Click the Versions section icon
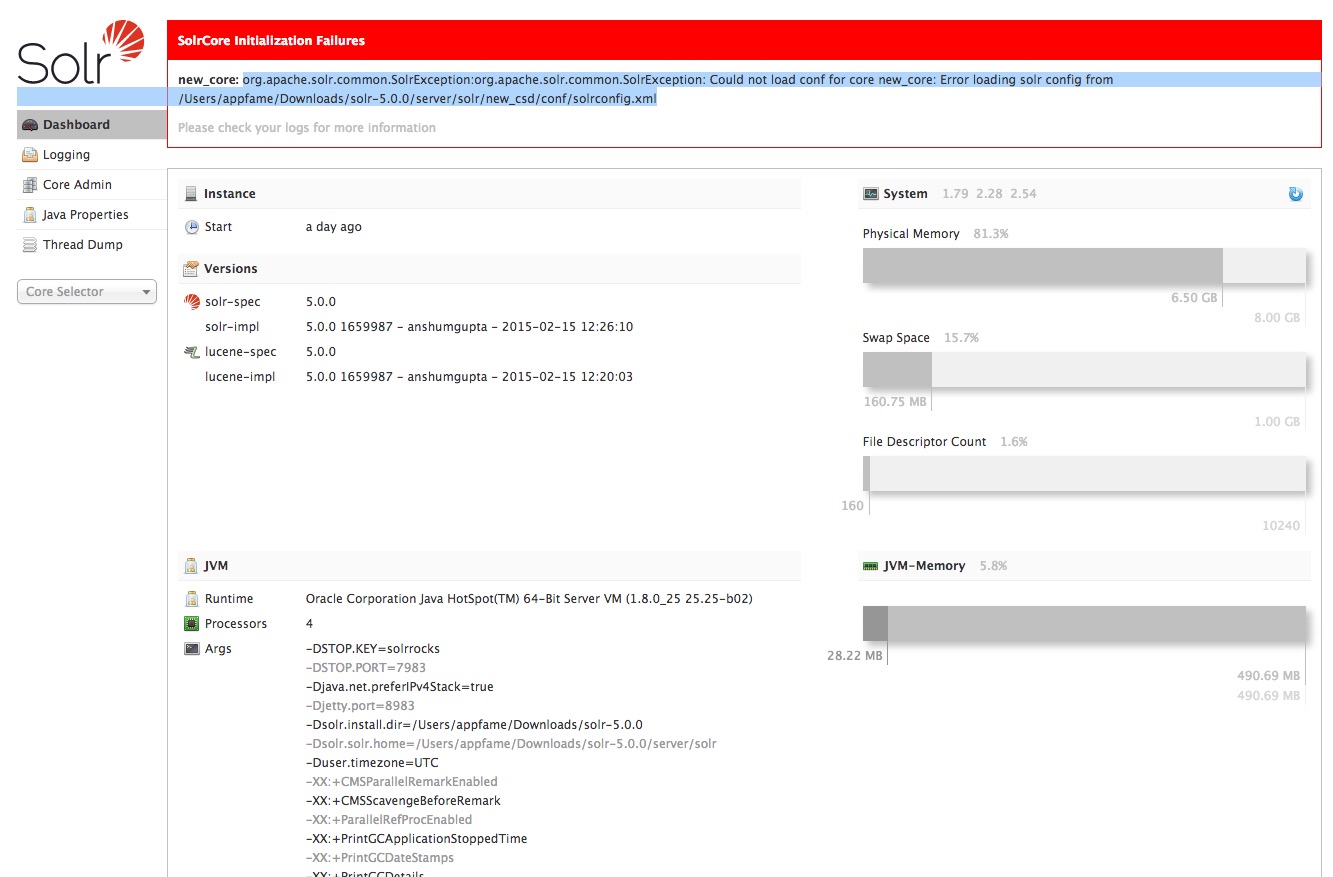The height and width of the screenshot is (877, 1333). 191,269
